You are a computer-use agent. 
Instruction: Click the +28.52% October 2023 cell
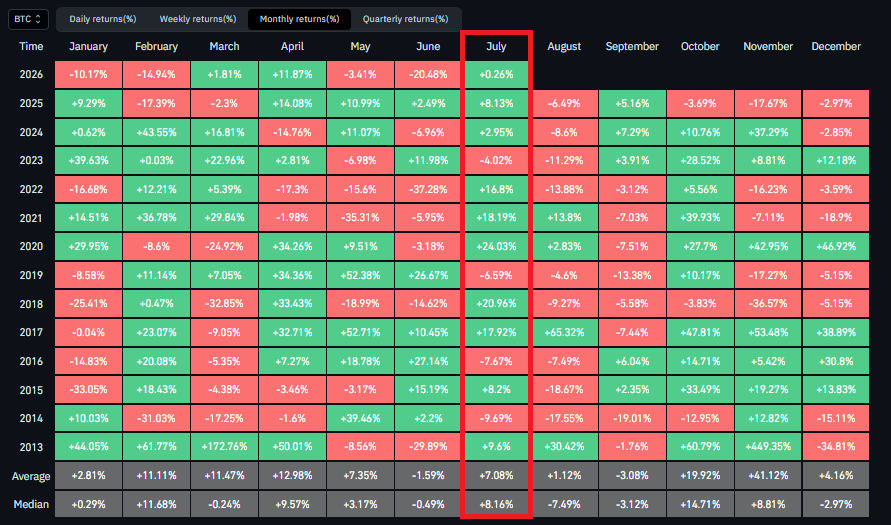pos(700,161)
